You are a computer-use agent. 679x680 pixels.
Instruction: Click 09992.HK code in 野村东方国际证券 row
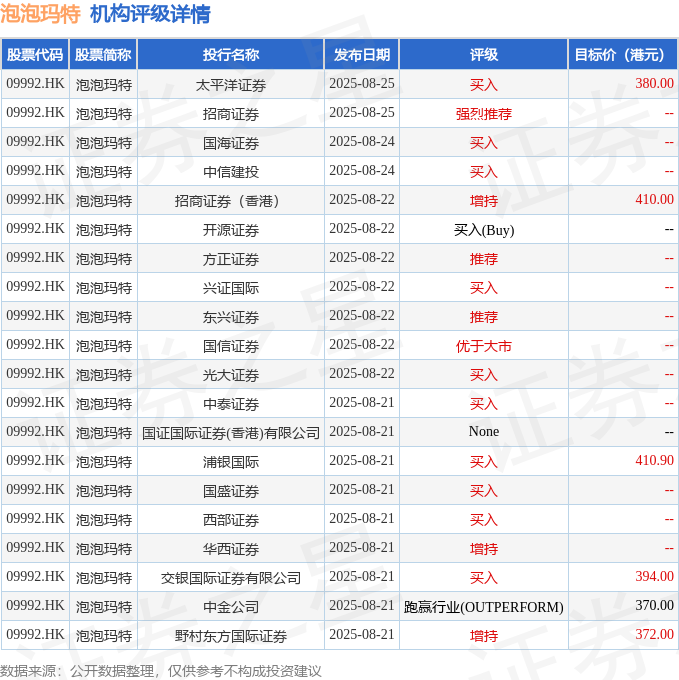pyautogui.click(x=35, y=634)
